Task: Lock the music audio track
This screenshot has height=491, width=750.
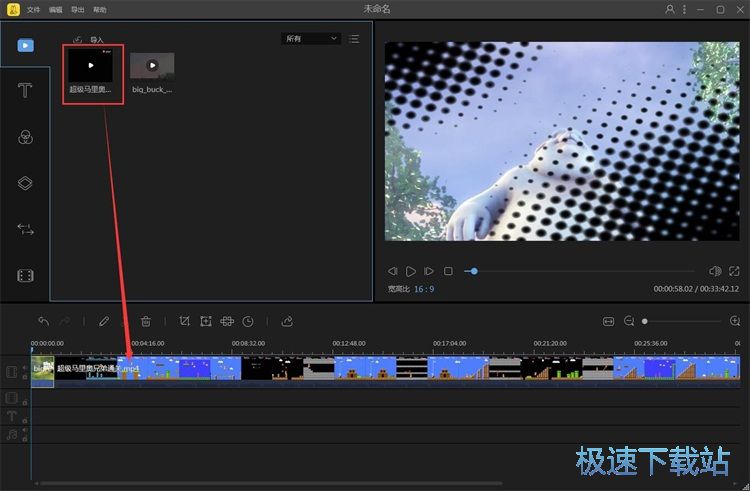Action: tap(24, 439)
